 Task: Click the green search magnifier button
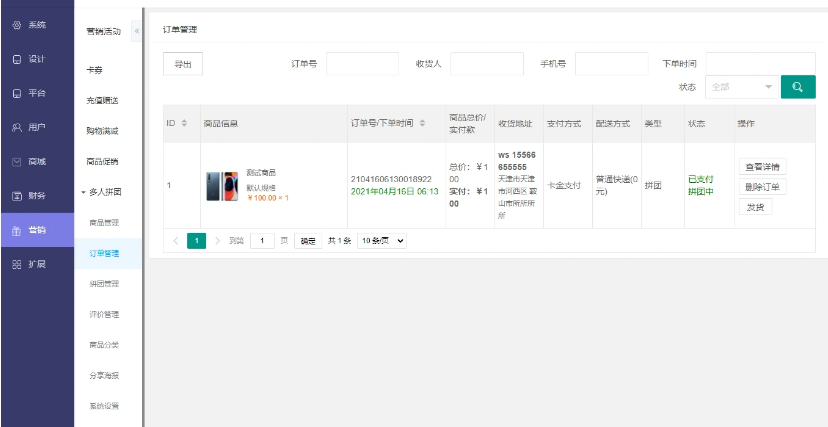point(797,87)
